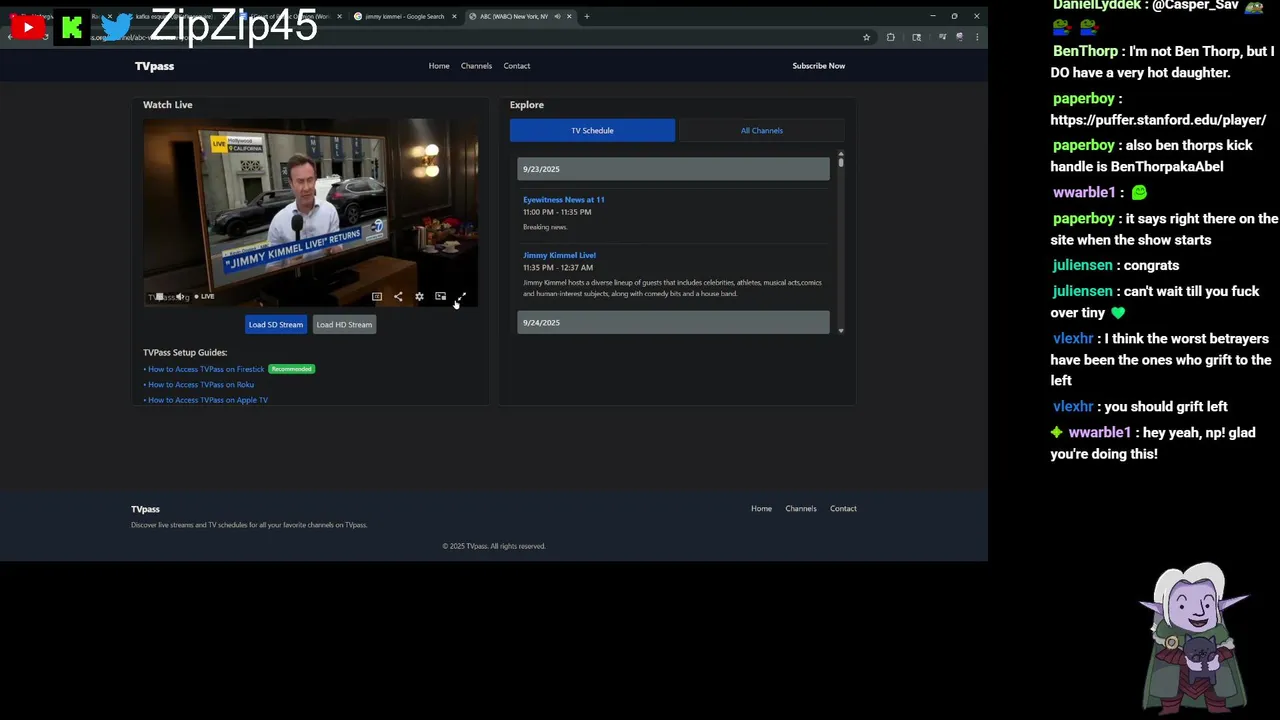Switch to the All Channels tab
Screen dimensions: 1280x720
coord(762,130)
